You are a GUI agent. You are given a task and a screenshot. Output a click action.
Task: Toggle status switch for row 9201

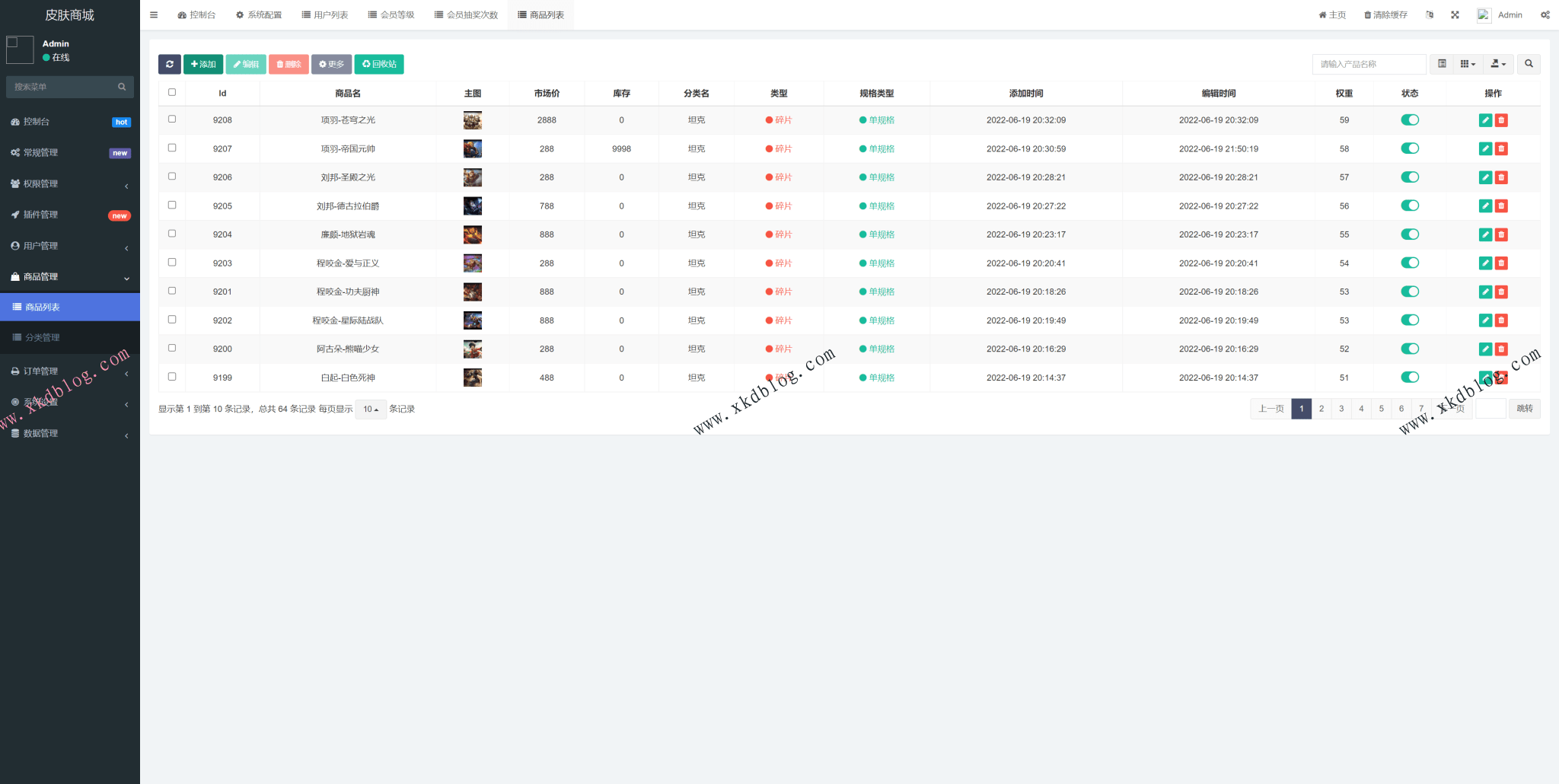[1410, 292]
